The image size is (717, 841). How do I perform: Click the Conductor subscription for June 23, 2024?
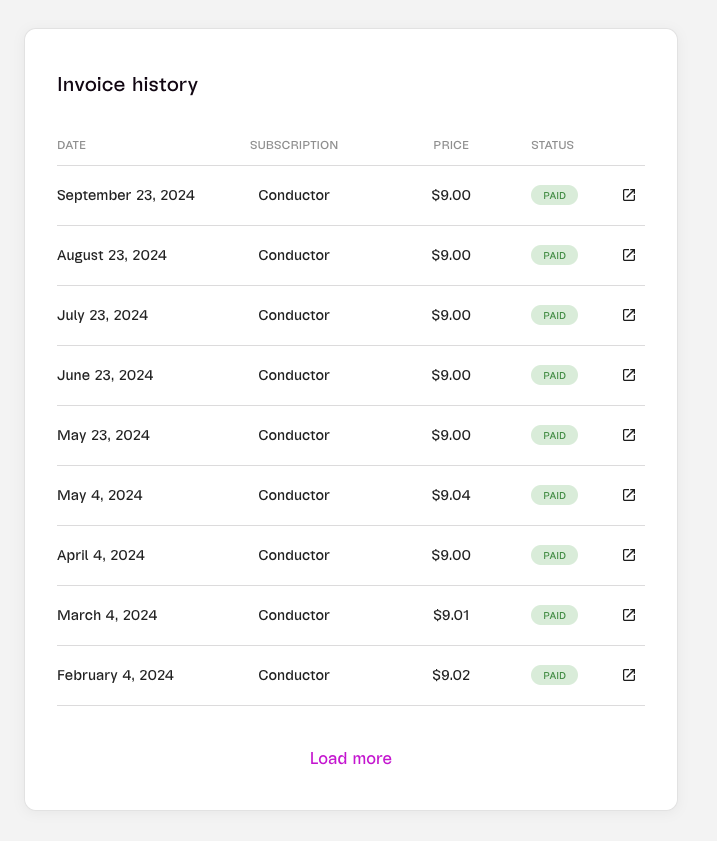(294, 375)
